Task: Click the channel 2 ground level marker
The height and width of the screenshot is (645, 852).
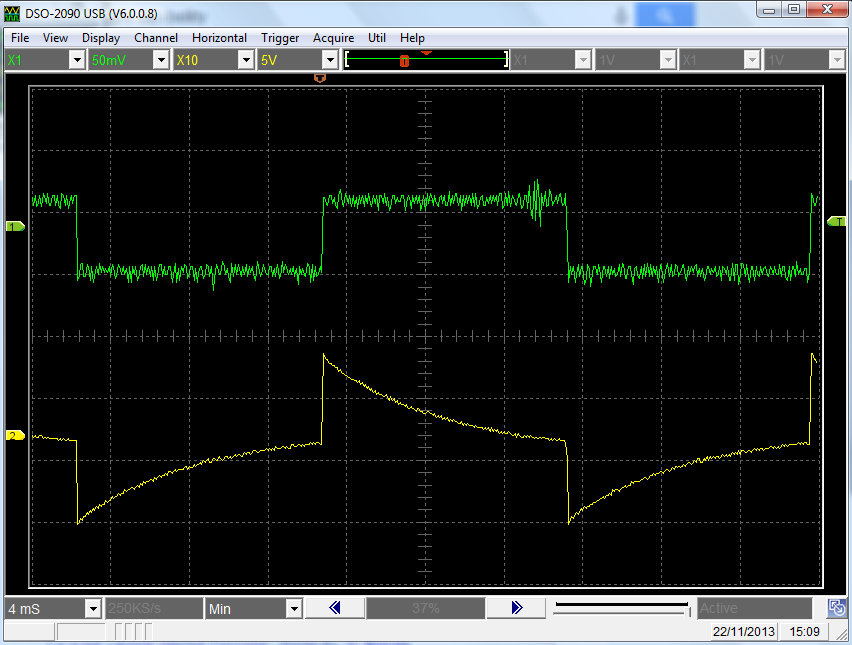Action: 15,436
